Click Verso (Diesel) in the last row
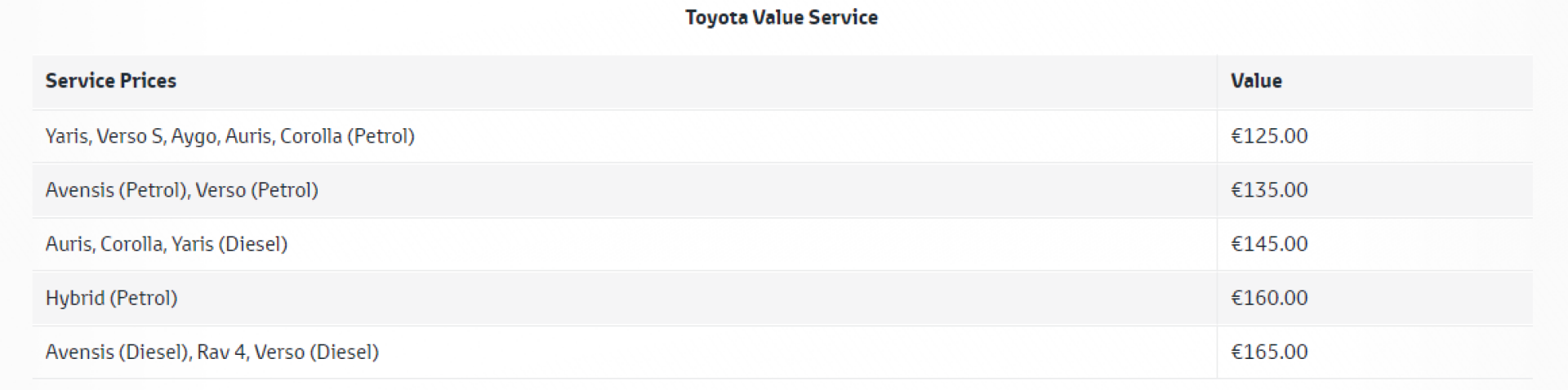 point(317,352)
